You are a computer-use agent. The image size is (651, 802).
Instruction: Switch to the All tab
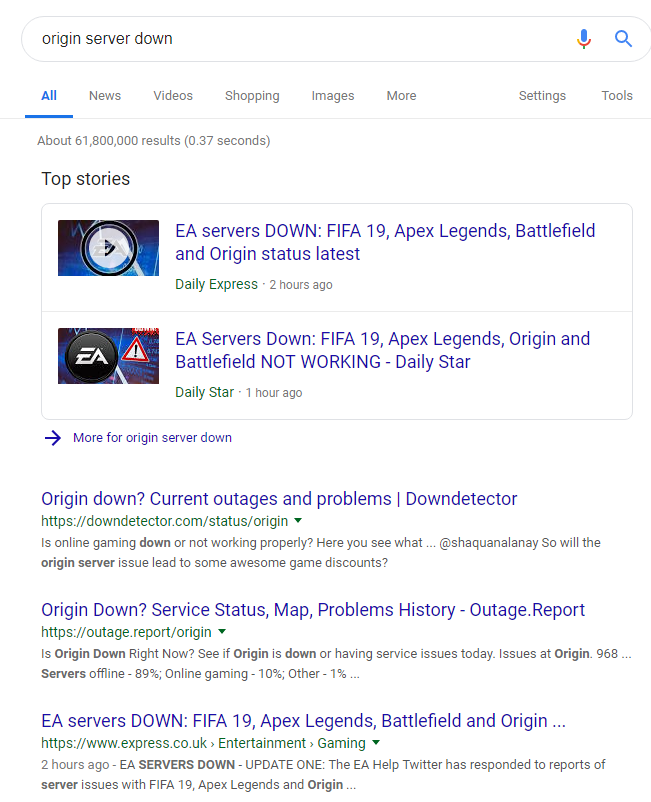49,96
